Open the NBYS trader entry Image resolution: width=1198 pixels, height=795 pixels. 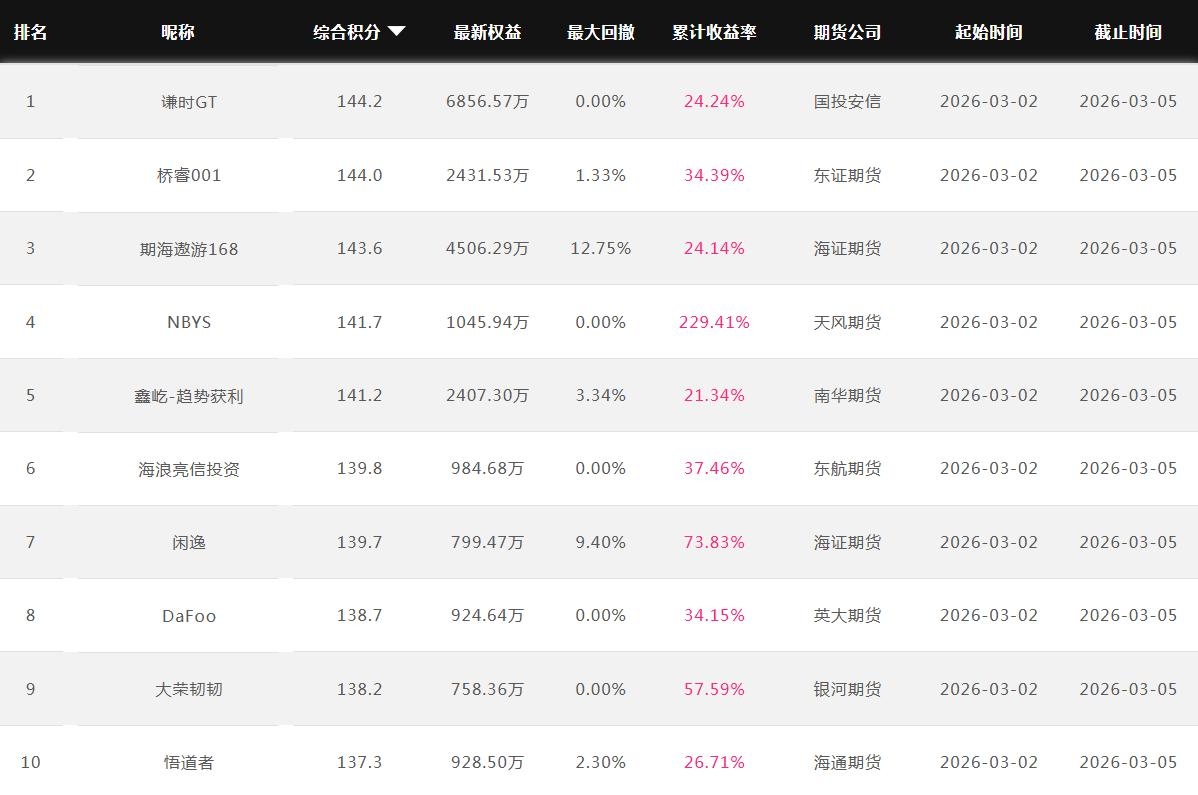[189, 322]
